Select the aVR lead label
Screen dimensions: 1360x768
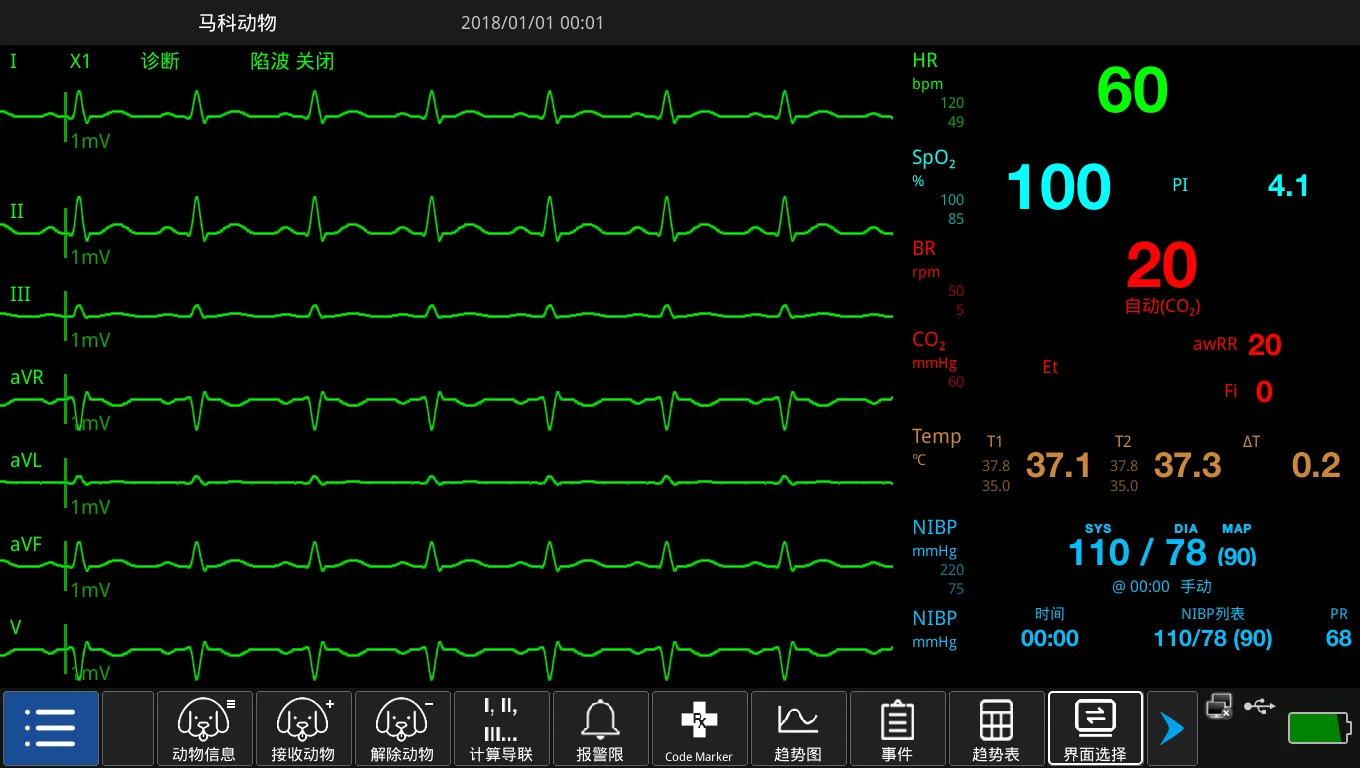point(27,379)
